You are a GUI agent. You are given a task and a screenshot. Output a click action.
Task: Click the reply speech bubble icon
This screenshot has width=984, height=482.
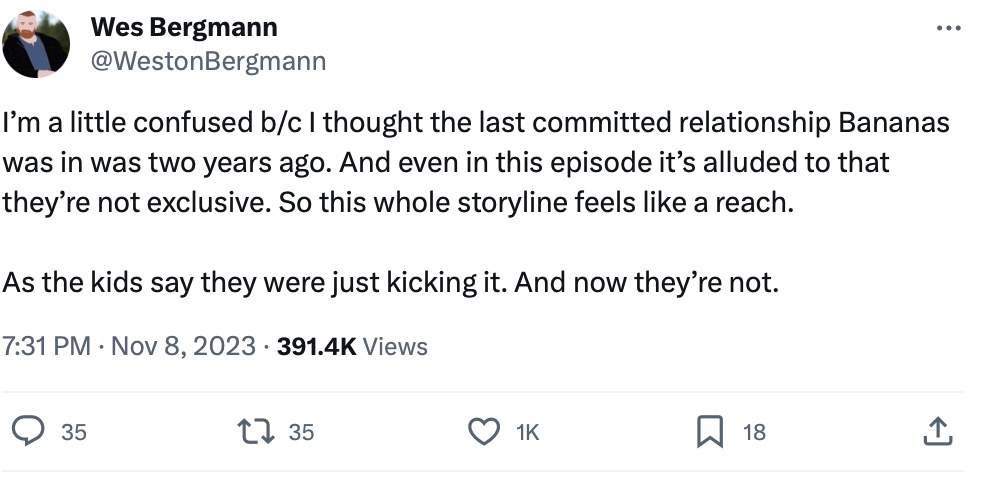pos(28,432)
